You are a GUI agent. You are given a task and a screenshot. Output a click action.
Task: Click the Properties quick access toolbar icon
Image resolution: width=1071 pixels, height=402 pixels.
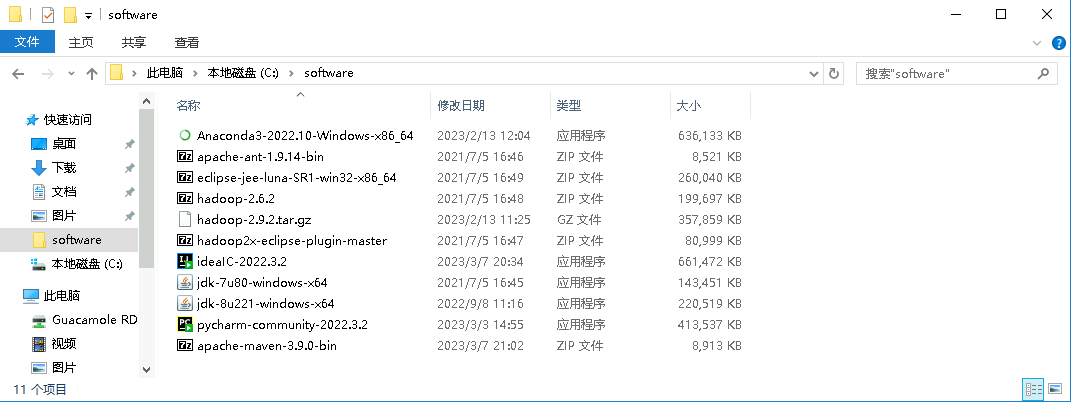48,14
